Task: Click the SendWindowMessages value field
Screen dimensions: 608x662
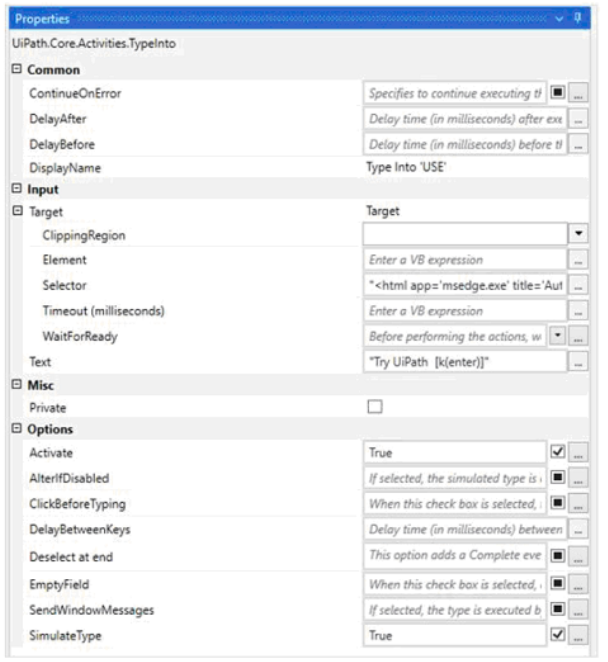Action: pos(455,610)
